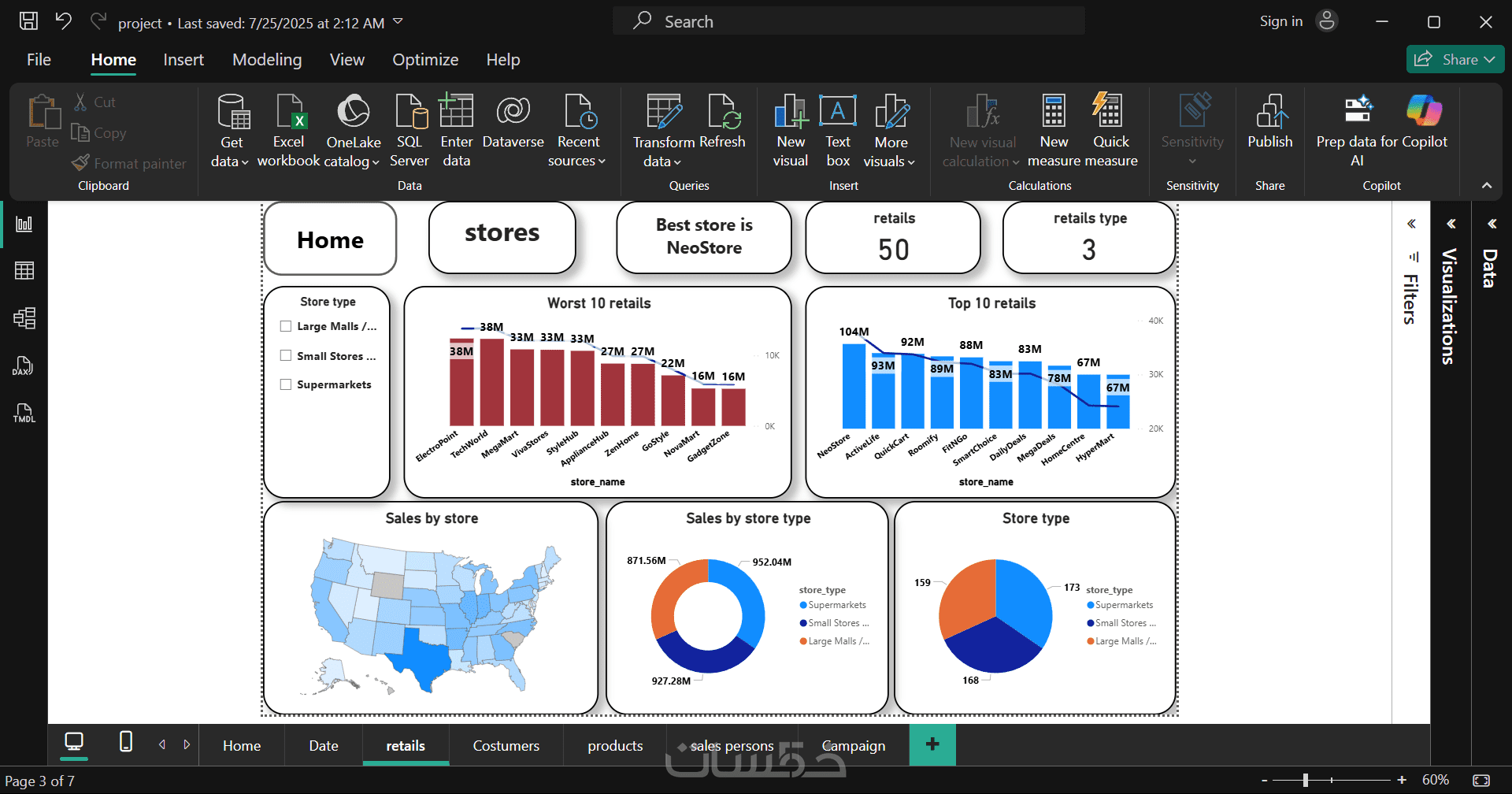The image size is (1512, 794).
Task: Publish the report
Action: coord(1270,122)
